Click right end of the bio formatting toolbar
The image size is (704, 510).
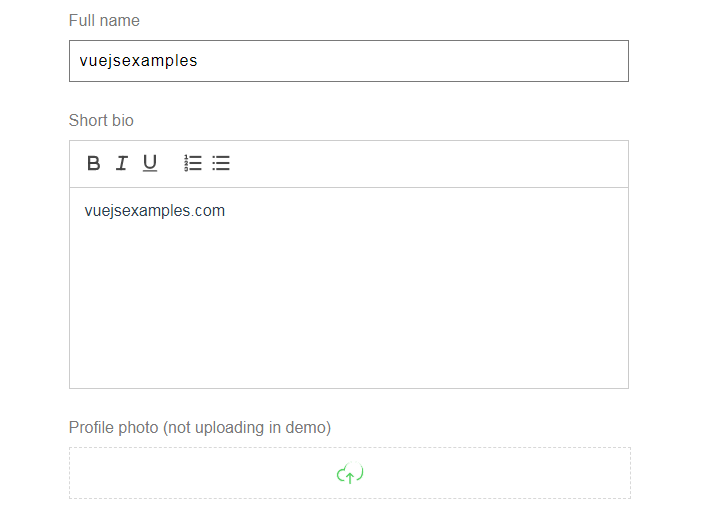click(x=600, y=163)
